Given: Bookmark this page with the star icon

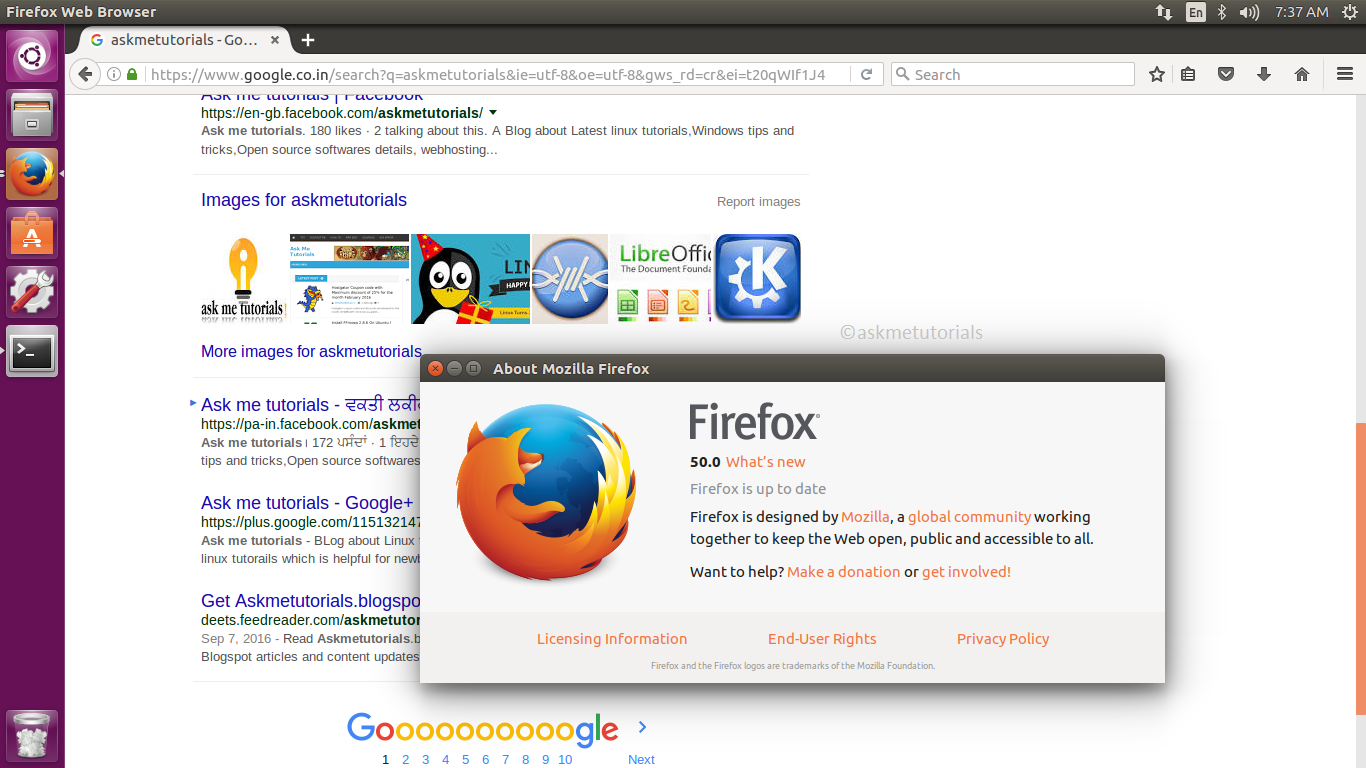Looking at the screenshot, I should (1156, 73).
